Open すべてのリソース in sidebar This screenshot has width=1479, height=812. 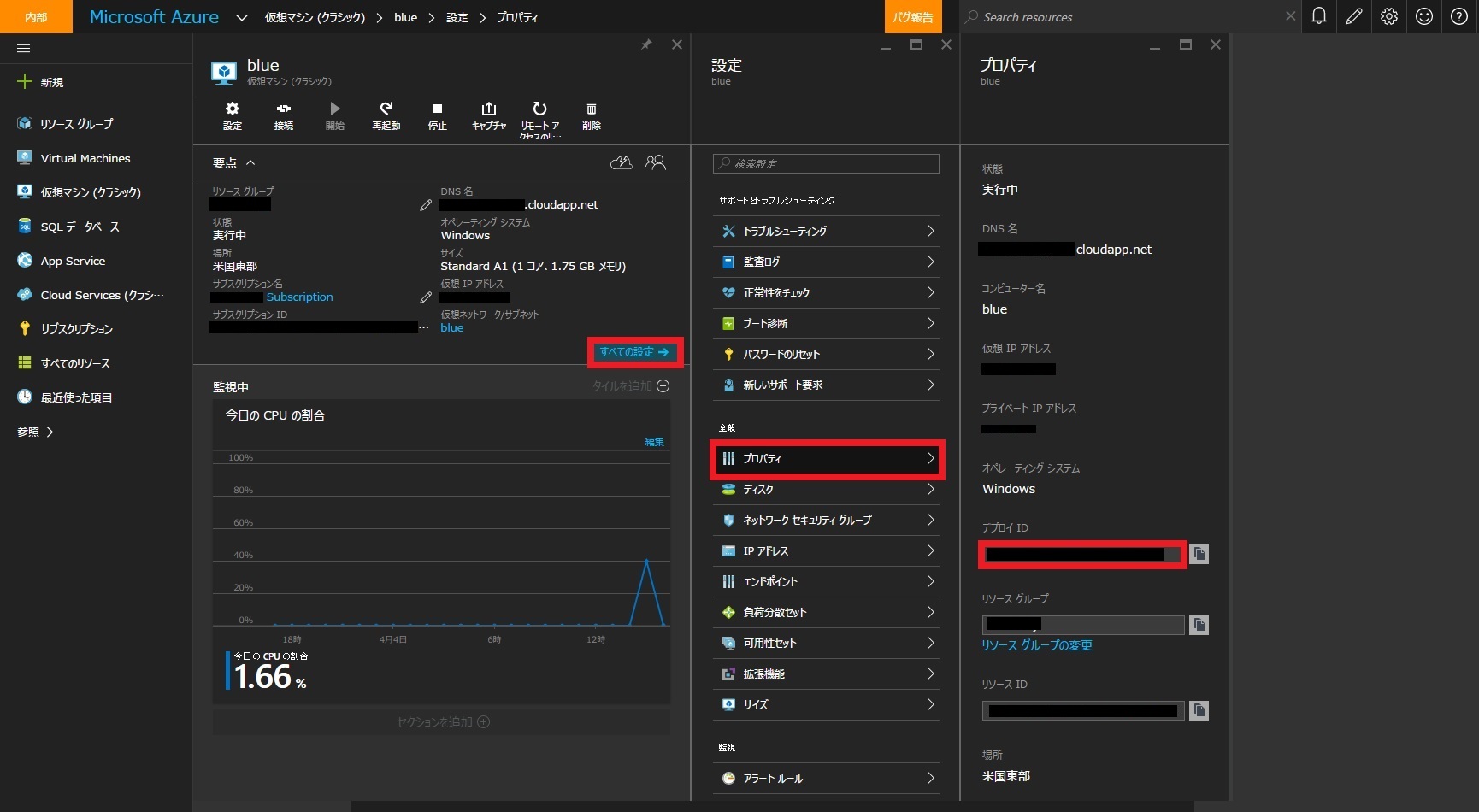point(96,363)
